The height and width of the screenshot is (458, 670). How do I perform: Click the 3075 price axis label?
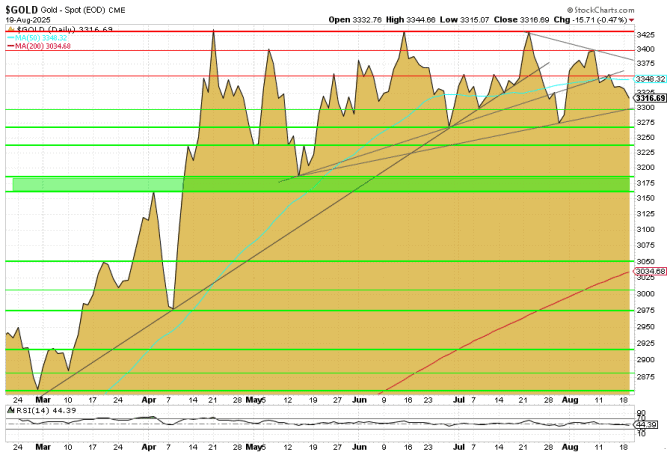point(645,245)
